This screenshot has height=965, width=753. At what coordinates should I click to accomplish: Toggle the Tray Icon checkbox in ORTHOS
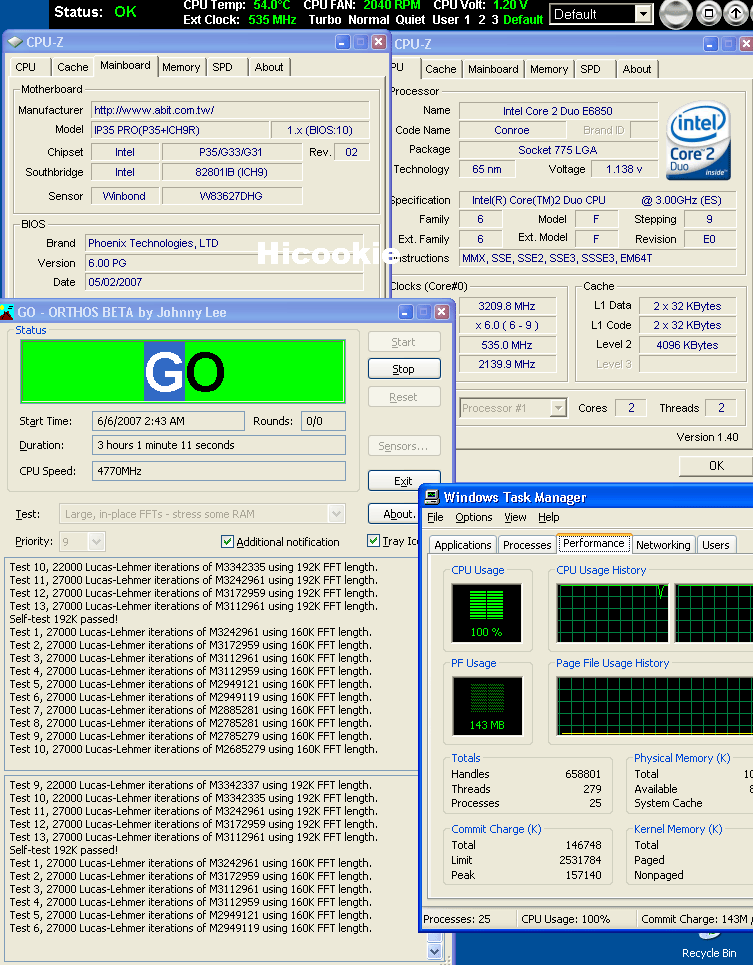click(x=373, y=541)
